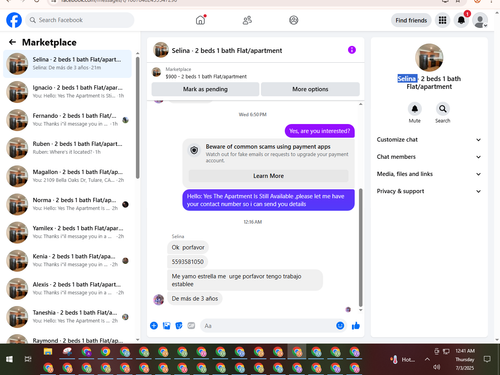The image size is (500, 375).
Task: Expand Chat members section
Action: [x=429, y=157]
